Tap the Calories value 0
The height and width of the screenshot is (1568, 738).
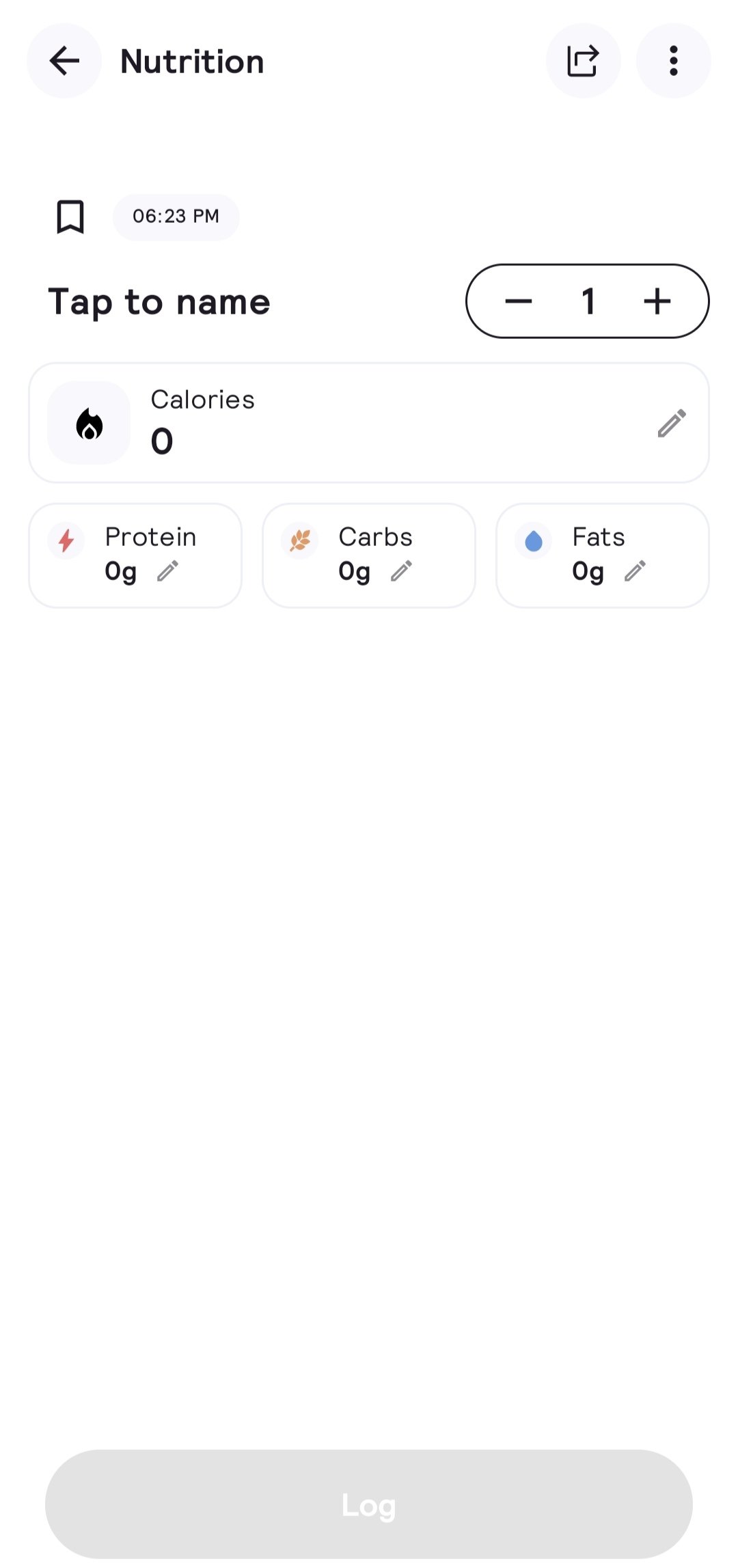[x=162, y=441]
